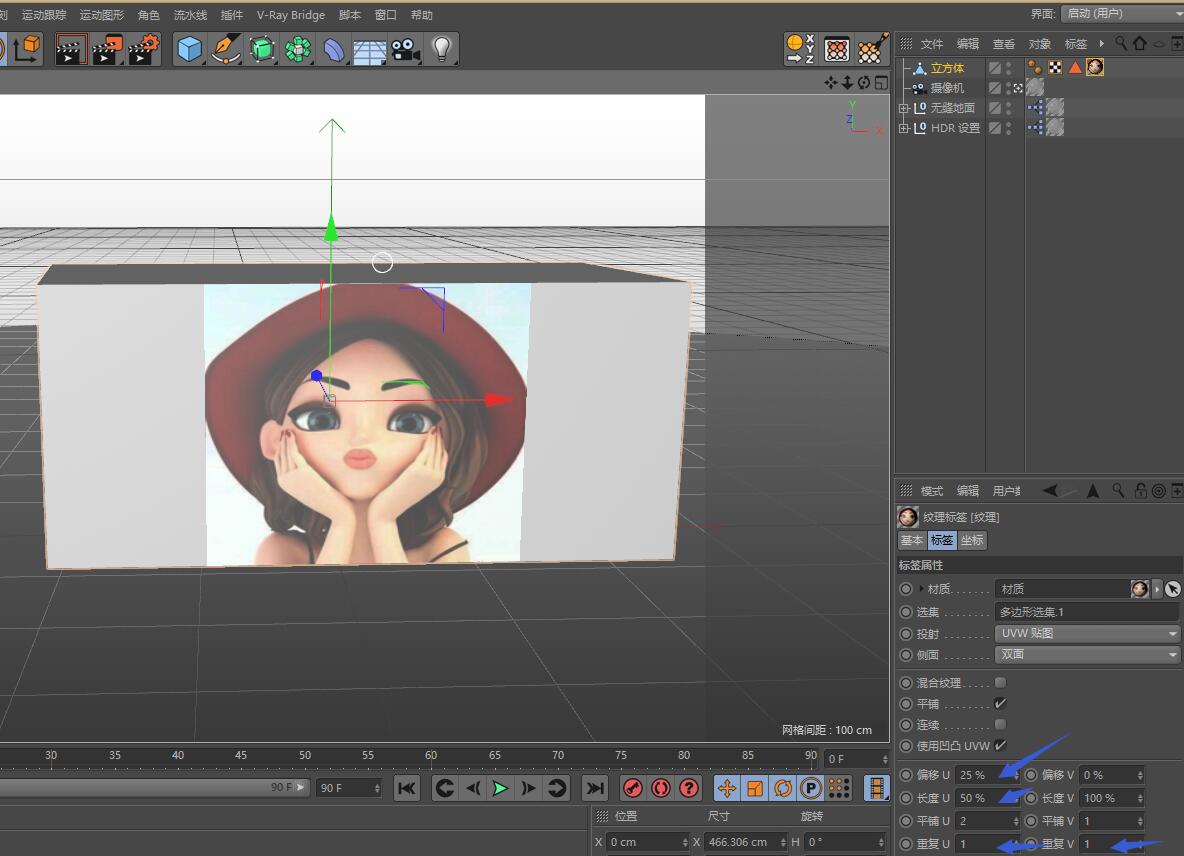Add a cube primitive object
Viewport: 1184px width, 856px height.
(189, 49)
